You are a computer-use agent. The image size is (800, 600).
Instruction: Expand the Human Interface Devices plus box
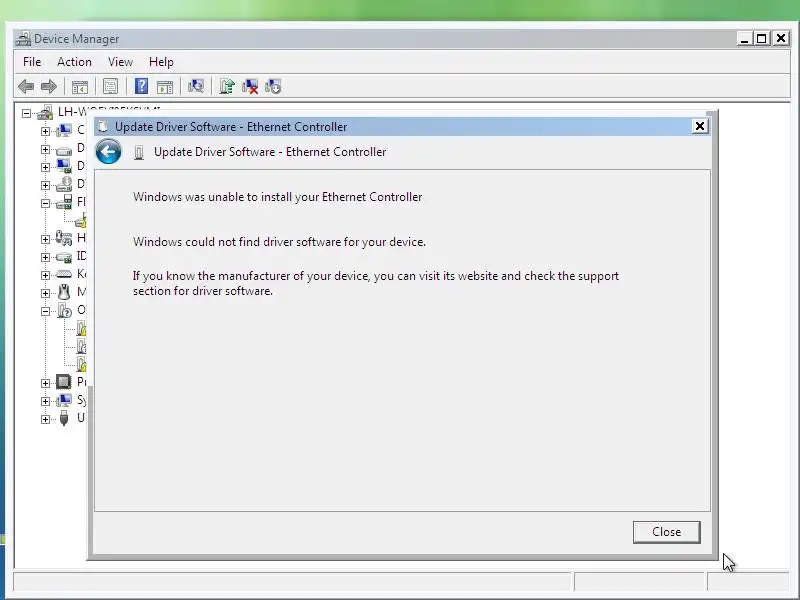pyautogui.click(x=45, y=239)
